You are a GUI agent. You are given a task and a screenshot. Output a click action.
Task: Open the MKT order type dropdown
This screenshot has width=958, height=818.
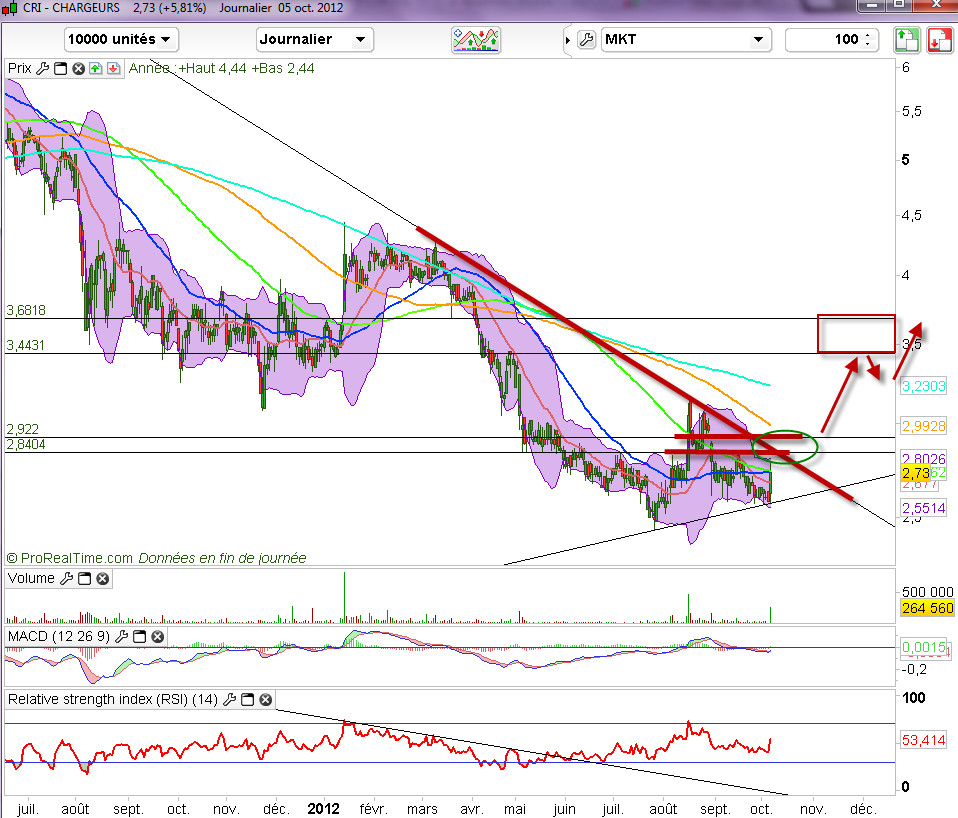686,40
